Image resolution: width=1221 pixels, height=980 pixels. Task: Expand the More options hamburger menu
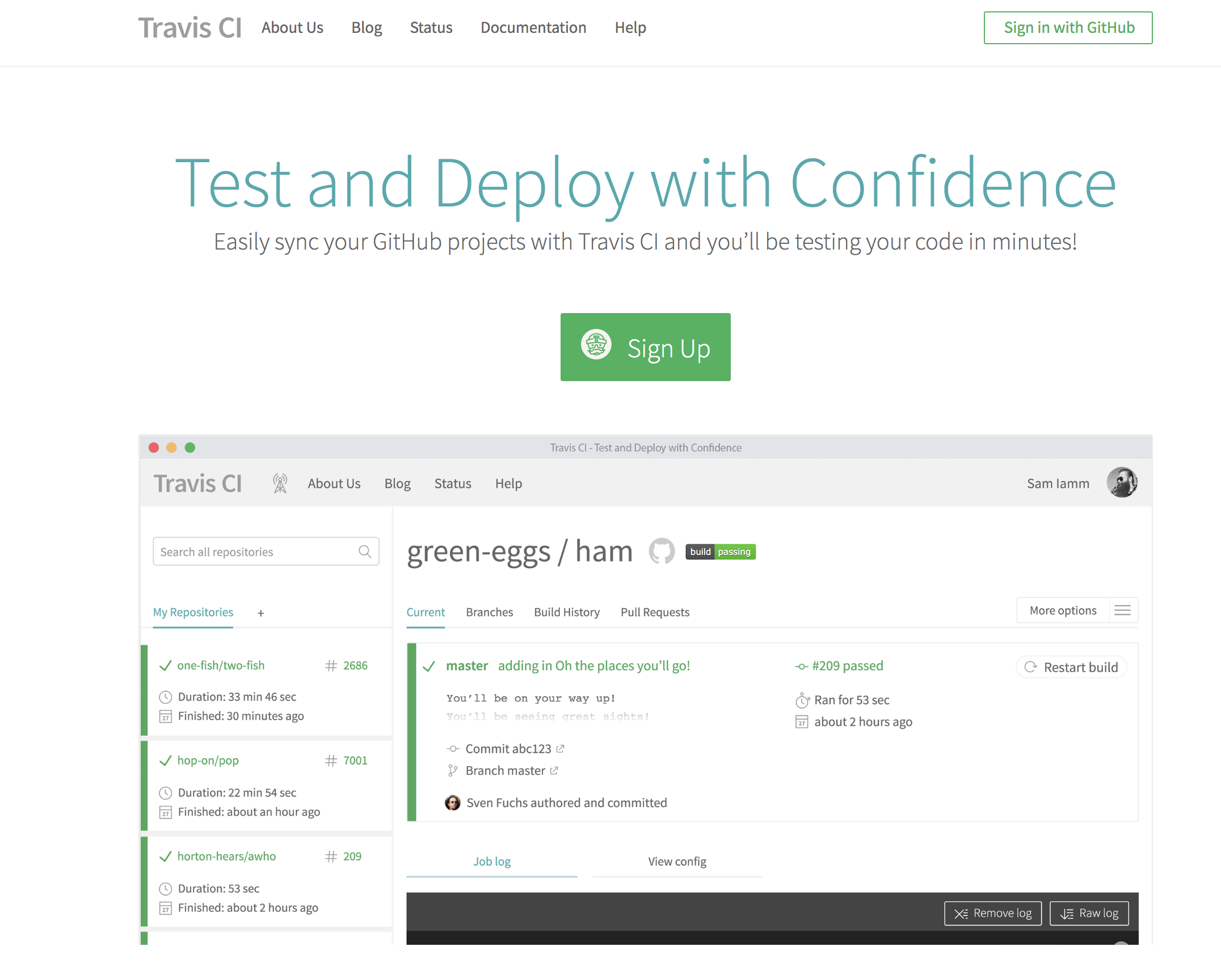[x=1122, y=610]
